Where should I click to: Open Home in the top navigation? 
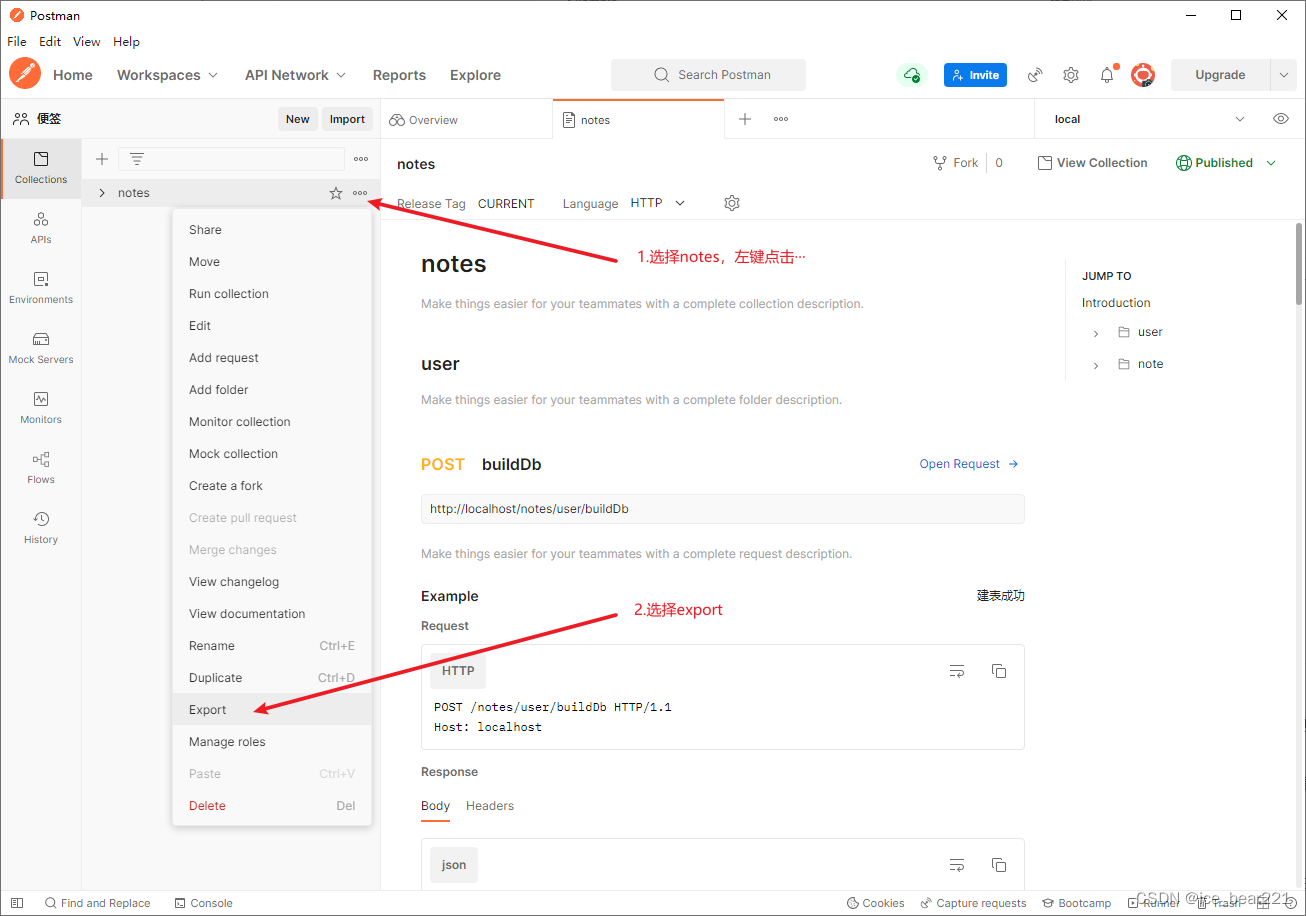pyautogui.click(x=73, y=75)
